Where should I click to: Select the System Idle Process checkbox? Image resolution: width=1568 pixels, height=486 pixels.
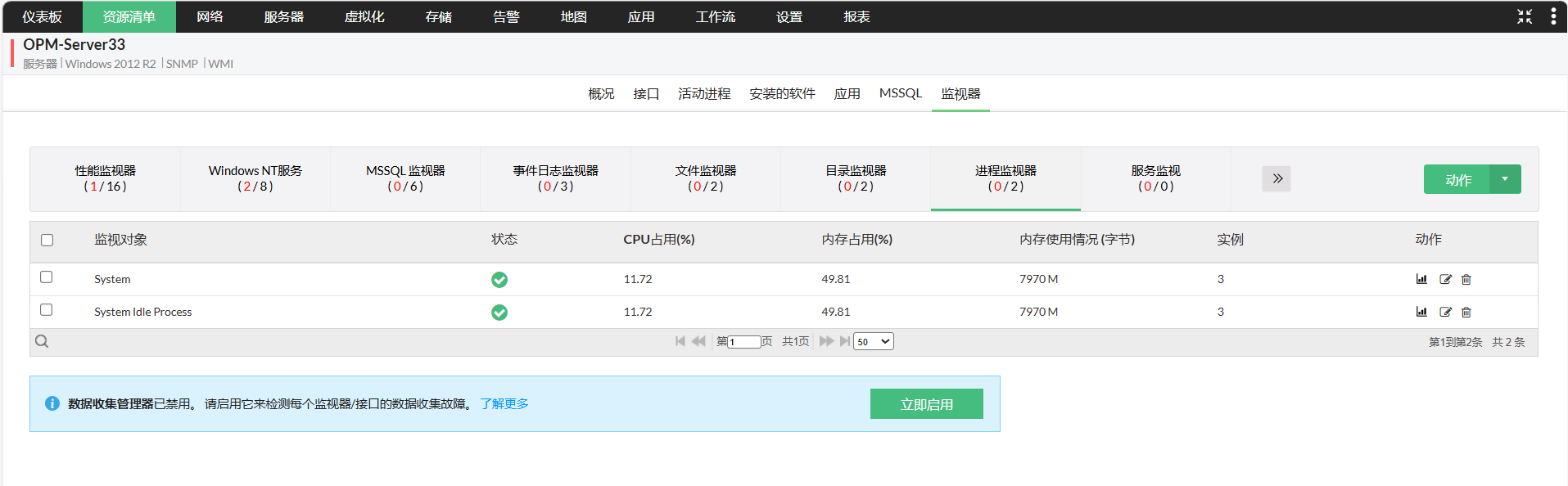pyautogui.click(x=47, y=310)
